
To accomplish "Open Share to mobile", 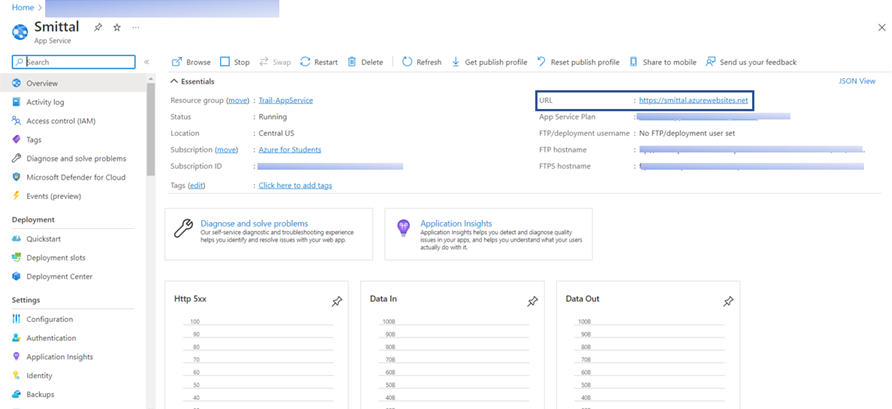I will tap(663, 62).
